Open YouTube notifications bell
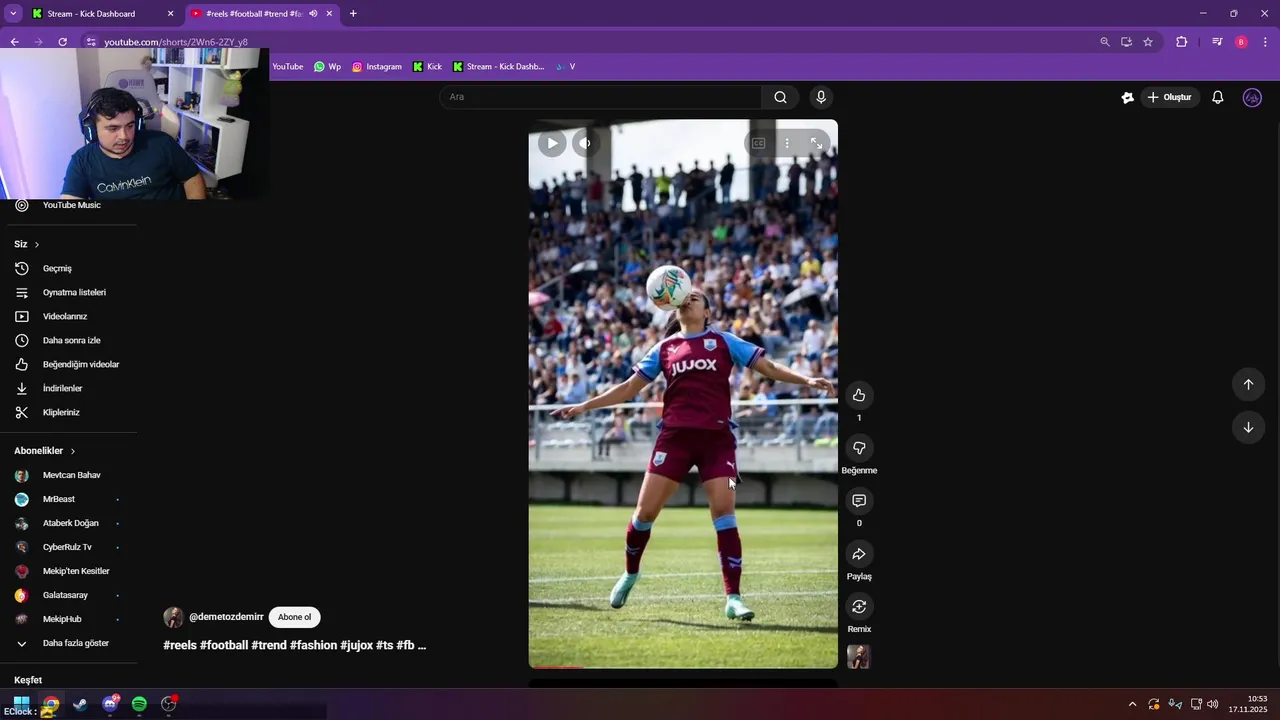 point(1218,97)
